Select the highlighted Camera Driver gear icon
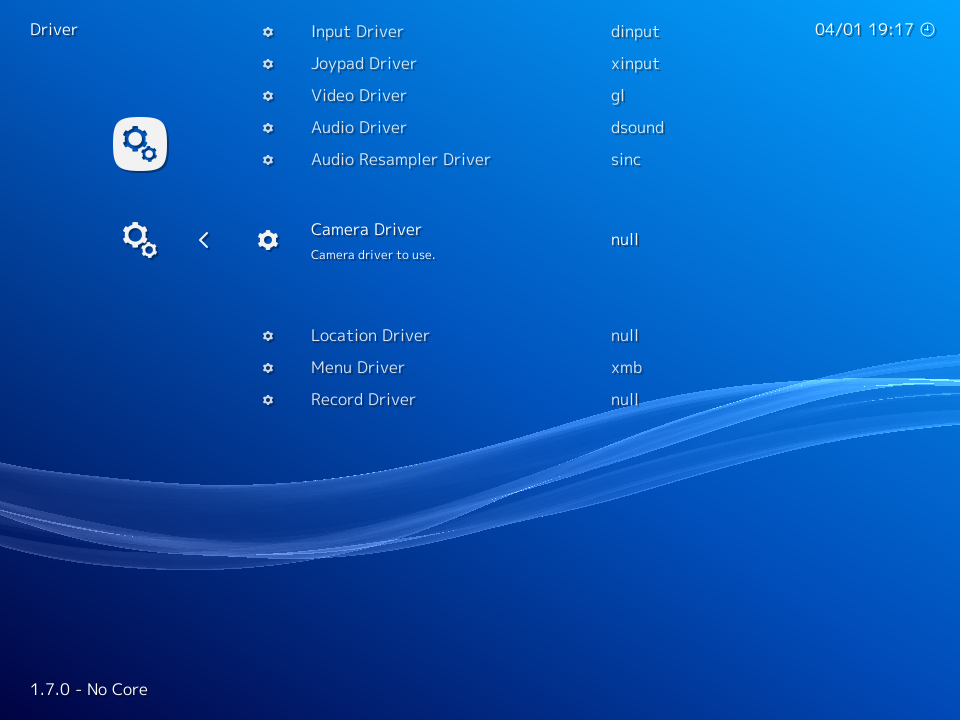960x720 pixels. click(267, 239)
